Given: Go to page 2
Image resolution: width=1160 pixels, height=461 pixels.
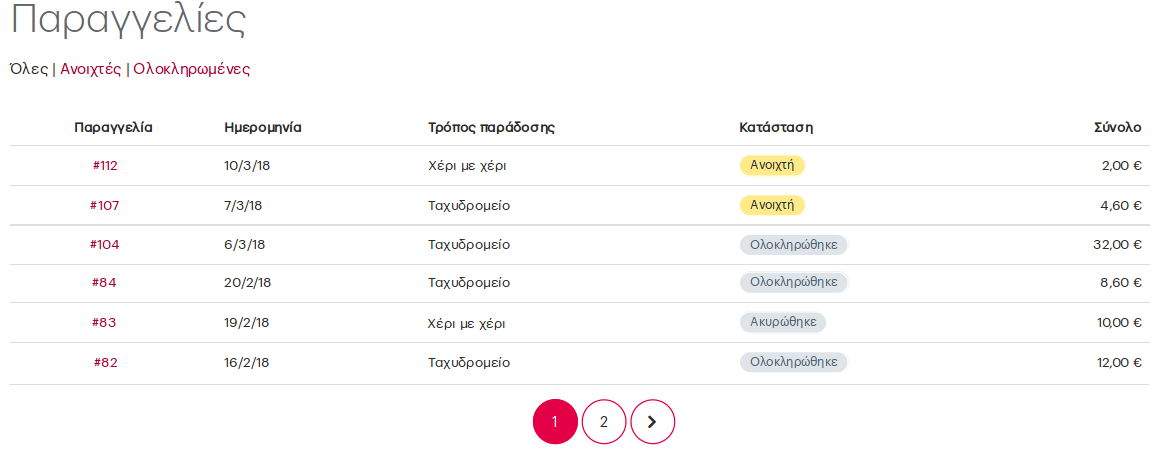Looking at the screenshot, I should (x=604, y=422).
